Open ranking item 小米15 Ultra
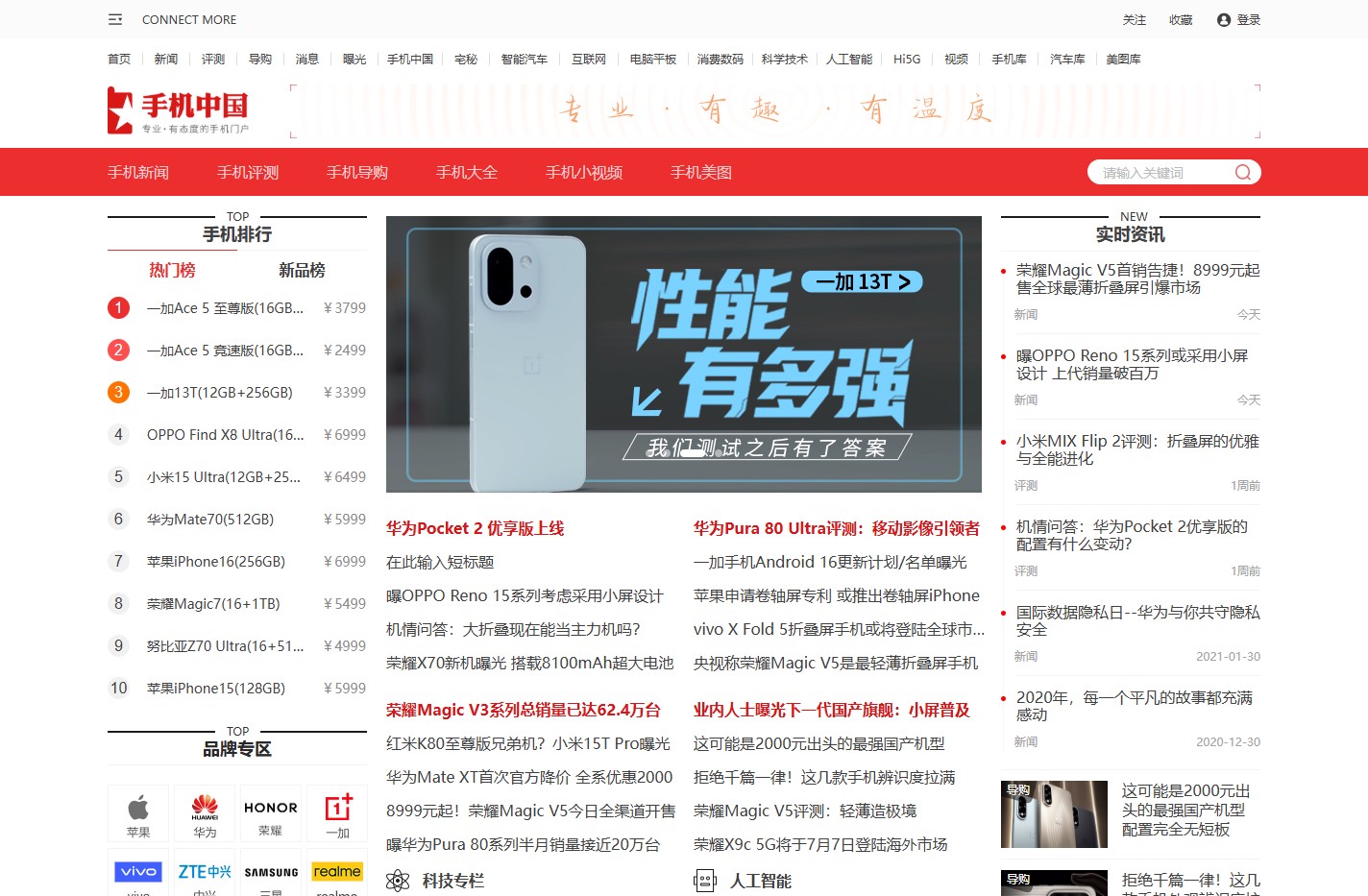Image resolution: width=1368 pixels, height=896 pixels. point(224,477)
